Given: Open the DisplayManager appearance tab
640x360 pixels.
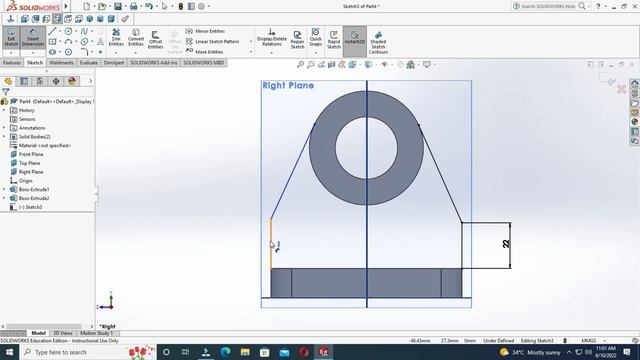Looking at the screenshot, I should 72,81.
